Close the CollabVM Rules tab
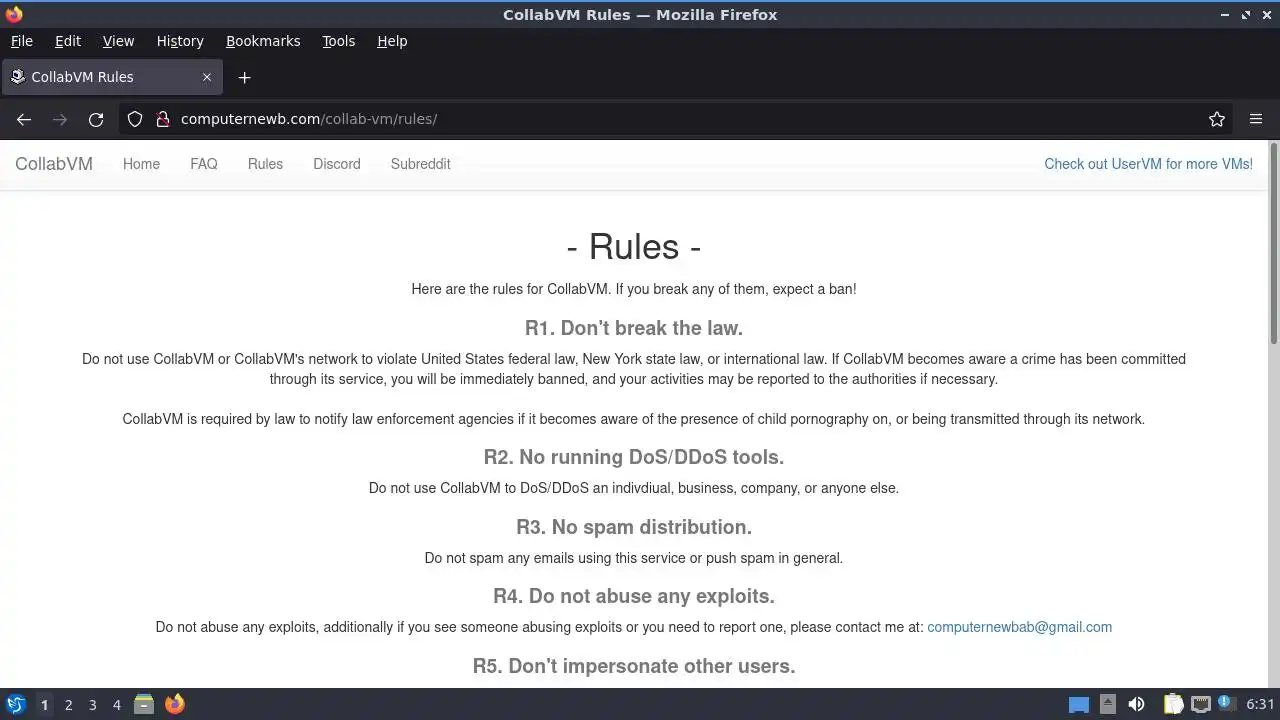The image size is (1280, 720). 207,77
